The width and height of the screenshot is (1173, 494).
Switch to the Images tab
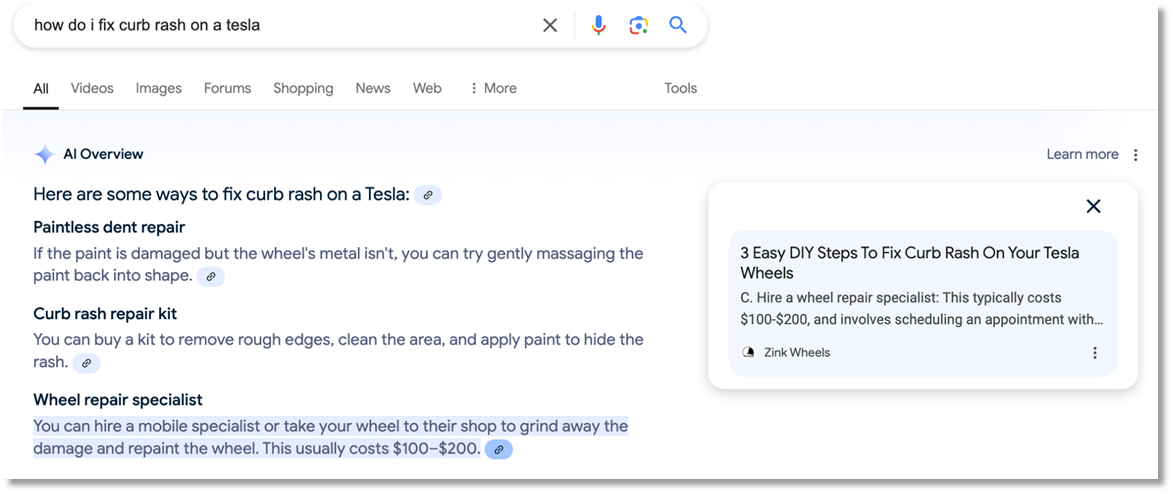point(159,88)
